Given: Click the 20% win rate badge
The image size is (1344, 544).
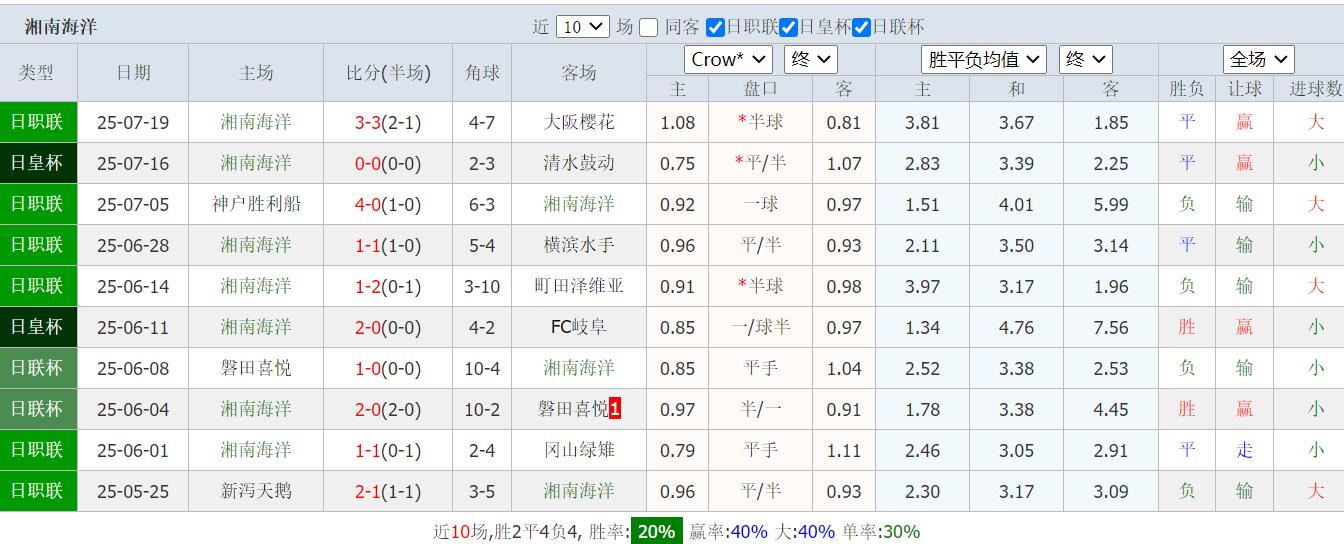Looking at the screenshot, I should point(656,531).
